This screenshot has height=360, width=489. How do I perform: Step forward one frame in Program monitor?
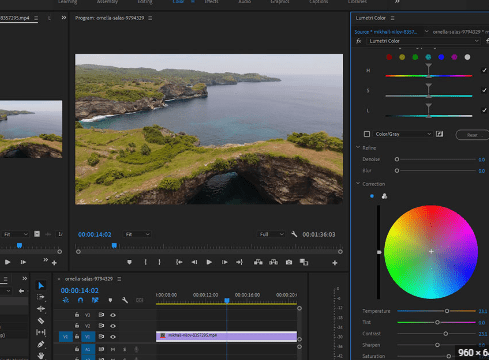(x=224, y=262)
